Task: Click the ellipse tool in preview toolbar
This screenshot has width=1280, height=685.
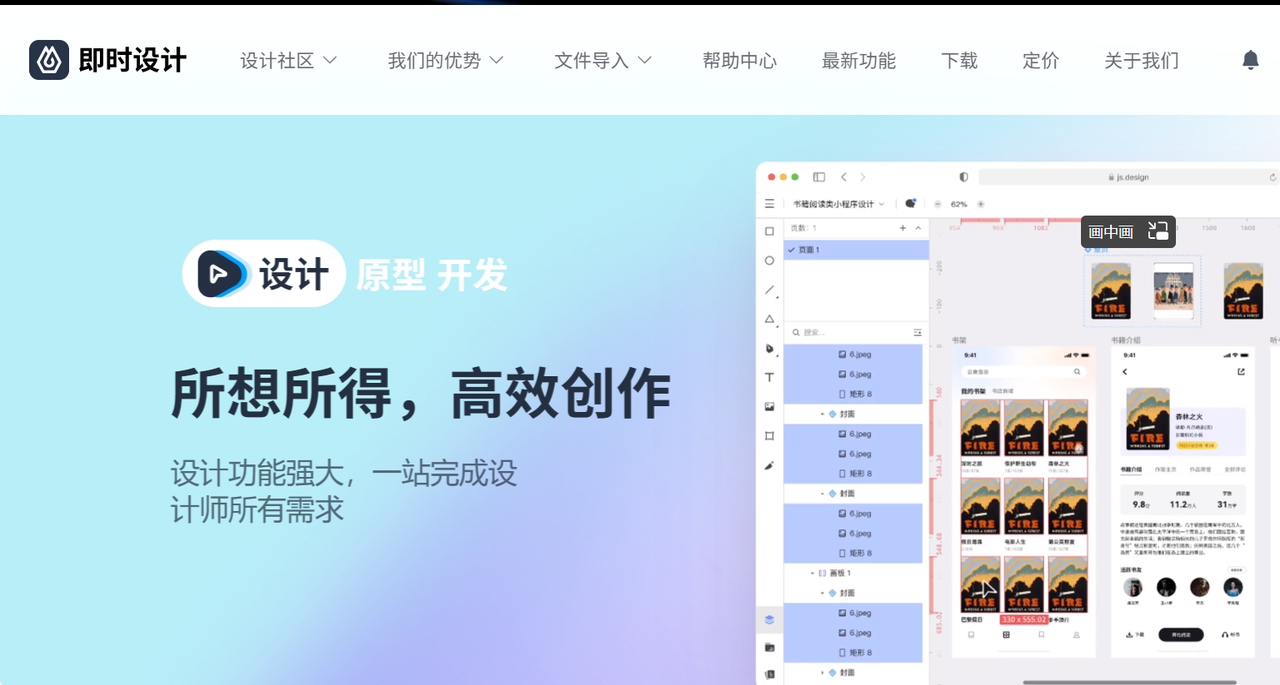Action: pos(769,260)
